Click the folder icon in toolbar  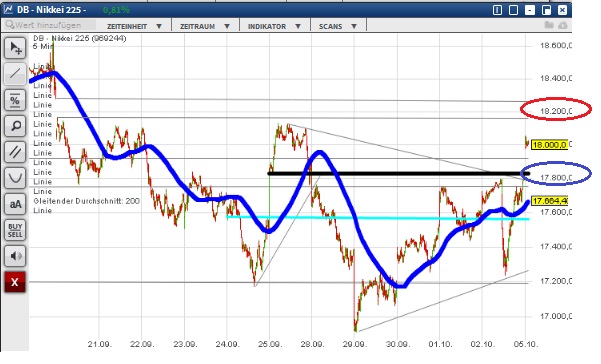(x=549, y=25)
